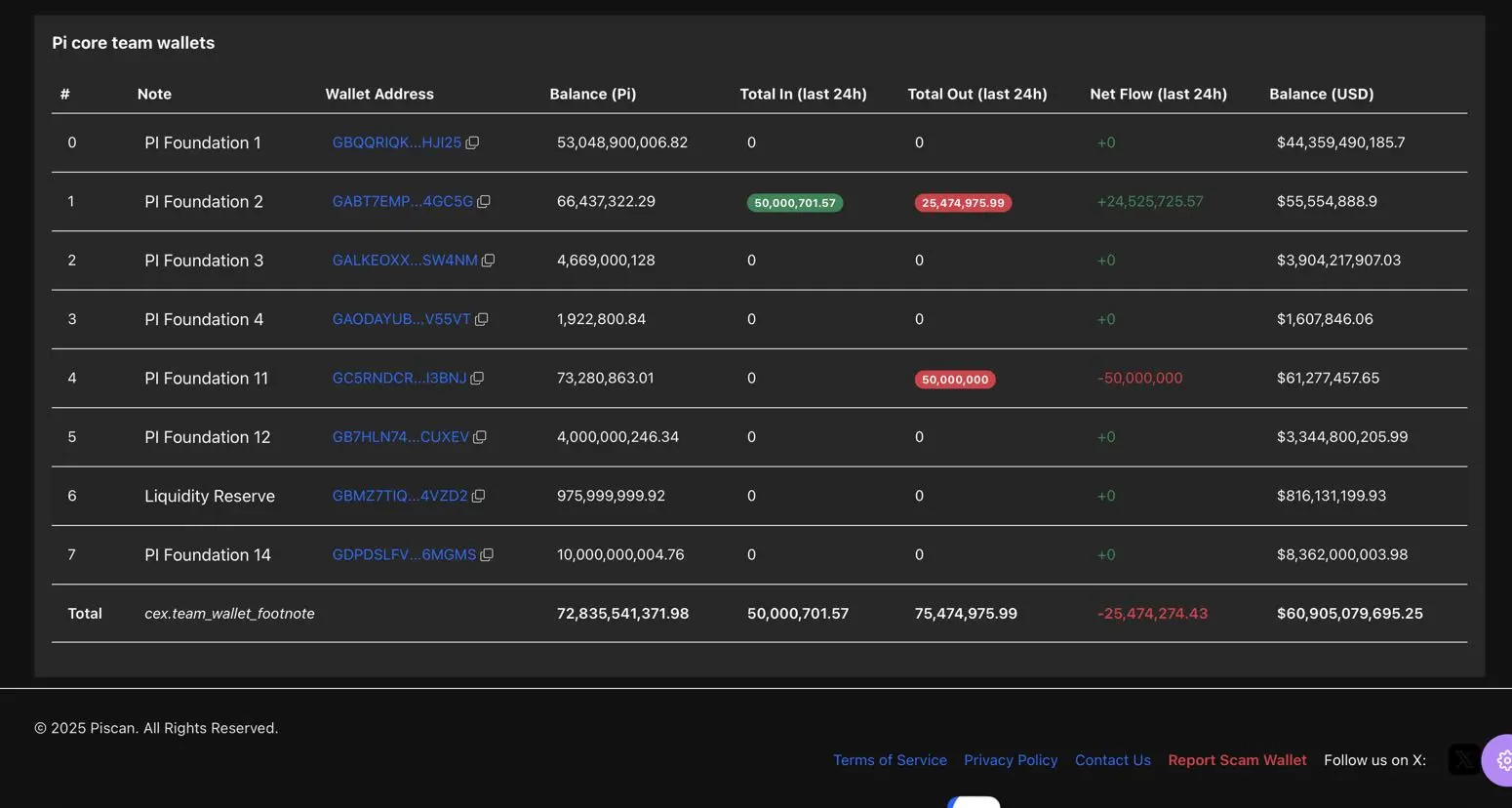Image resolution: width=1512 pixels, height=808 pixels.
Task: Open the X social media icon
Action: [x=1463, y=759]
